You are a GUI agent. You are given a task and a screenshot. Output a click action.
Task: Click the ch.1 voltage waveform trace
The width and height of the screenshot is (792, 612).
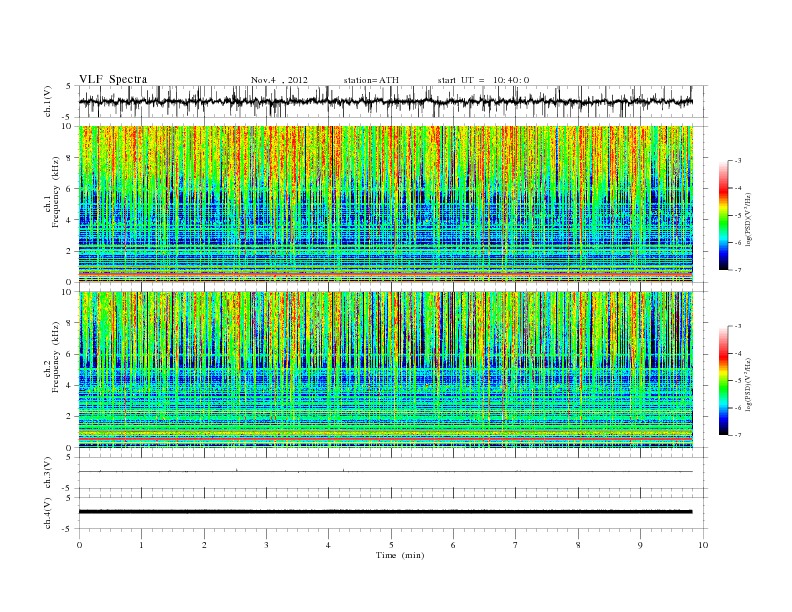385,101
